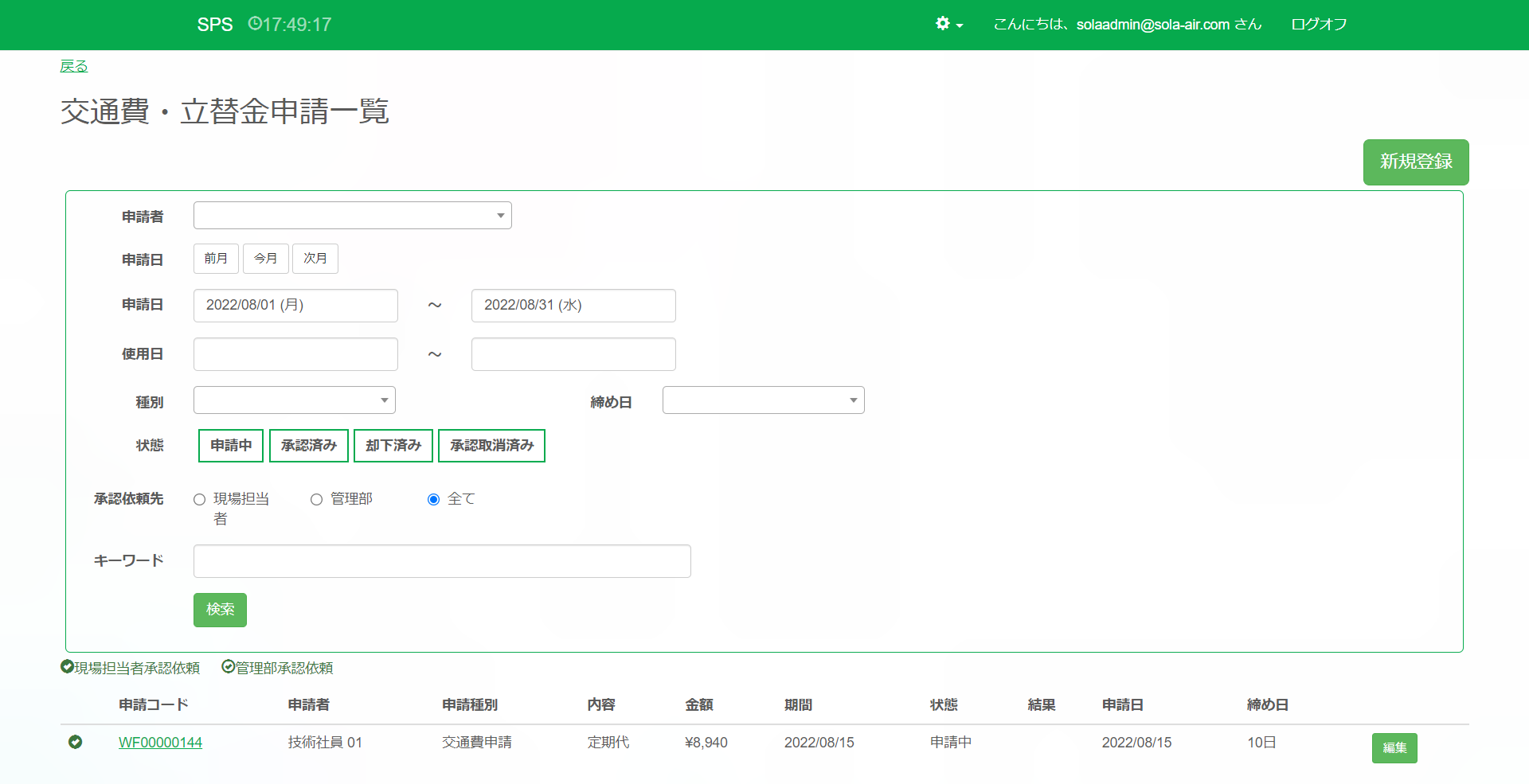
Task: Click the green check icon on row WF00000144
Action: pyautogui.click(x=76, y=742)
